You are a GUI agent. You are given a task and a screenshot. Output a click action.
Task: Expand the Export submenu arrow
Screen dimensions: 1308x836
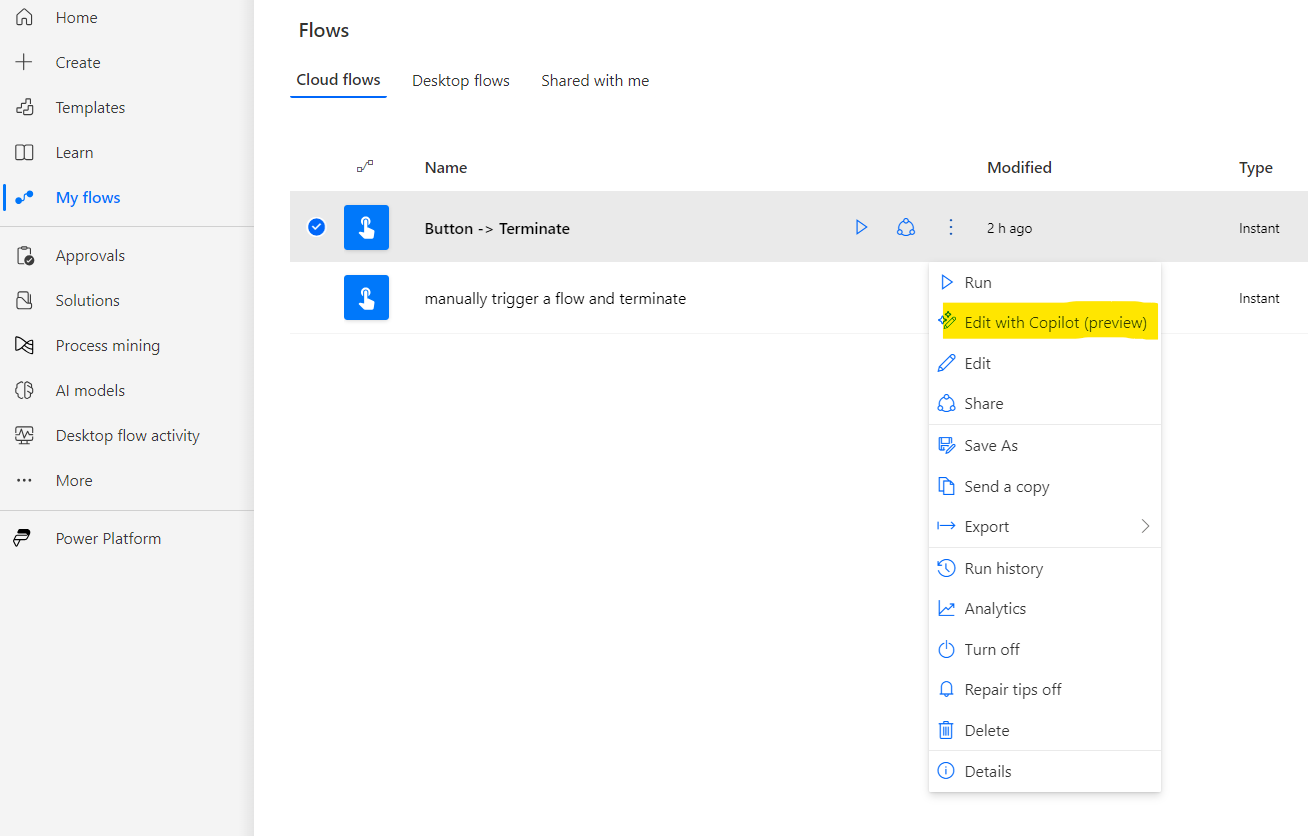coord(1145,527)
